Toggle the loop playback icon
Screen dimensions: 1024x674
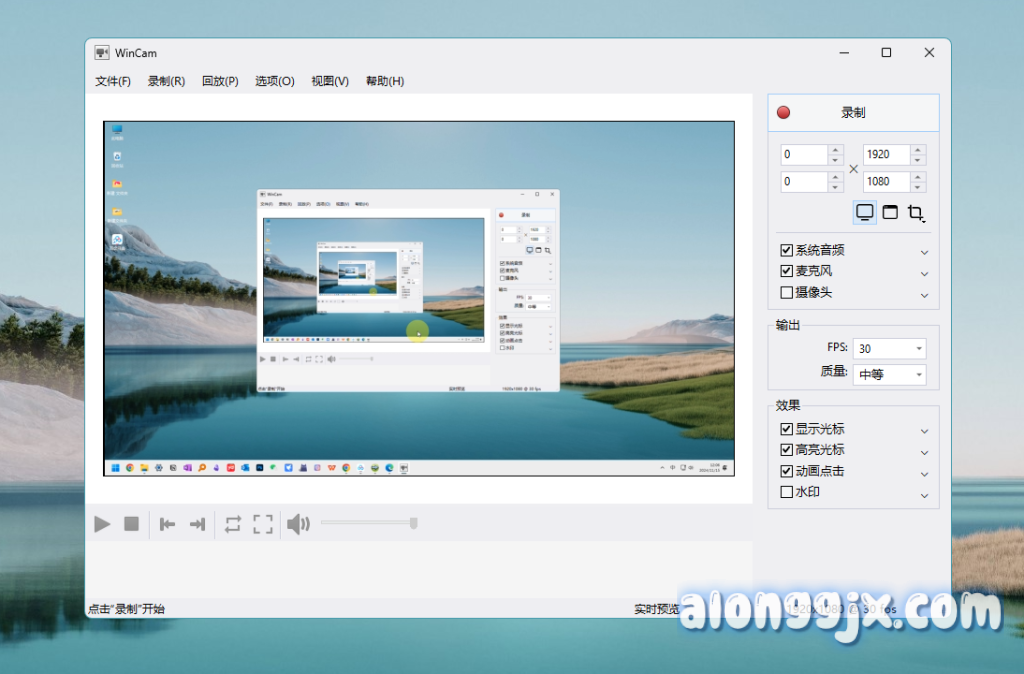233,524
